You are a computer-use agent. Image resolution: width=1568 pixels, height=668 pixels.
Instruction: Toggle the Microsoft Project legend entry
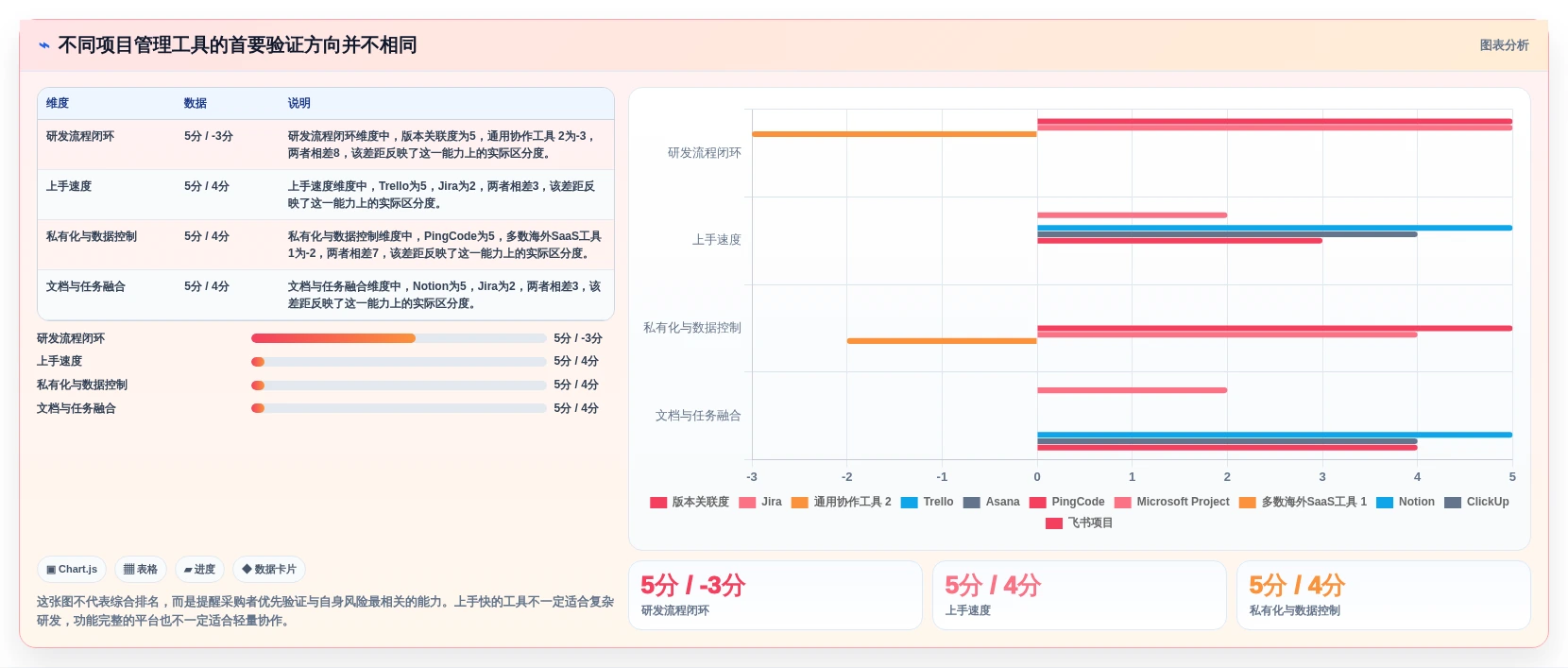tap(1172, 502)
